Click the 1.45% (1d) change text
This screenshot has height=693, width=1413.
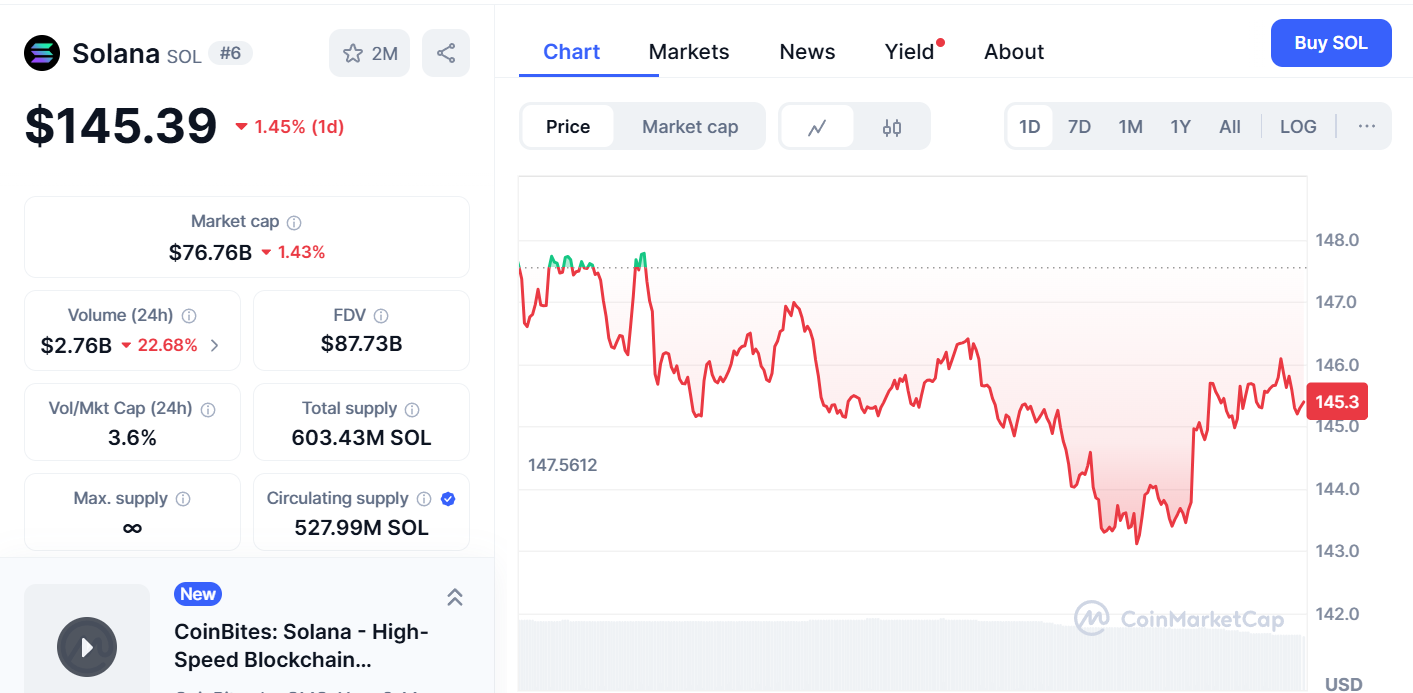(299, 127)
